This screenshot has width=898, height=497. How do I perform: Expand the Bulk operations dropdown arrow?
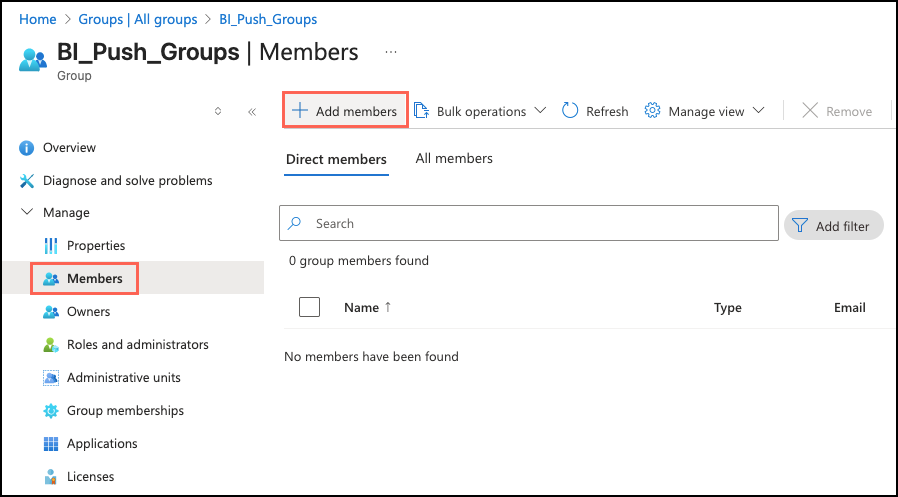[x=539, y=111]
